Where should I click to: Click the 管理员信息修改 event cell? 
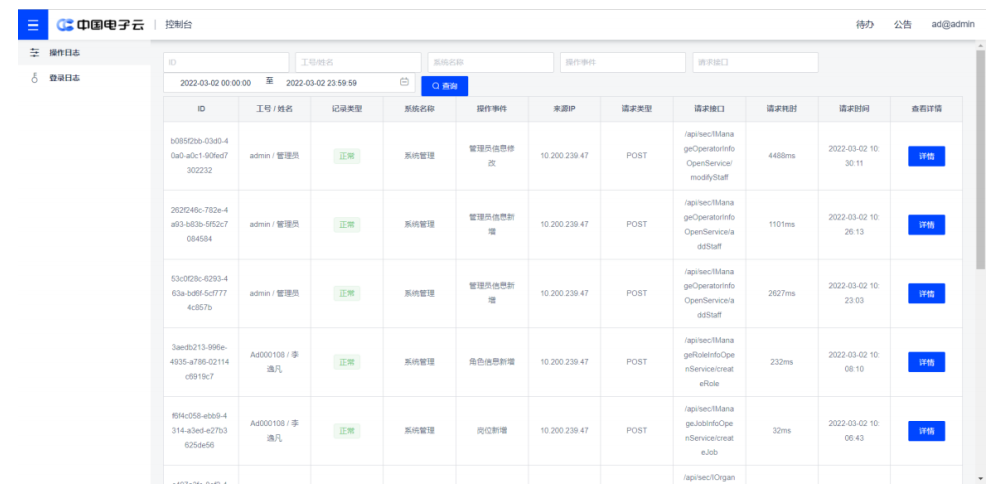pos(492,155)
